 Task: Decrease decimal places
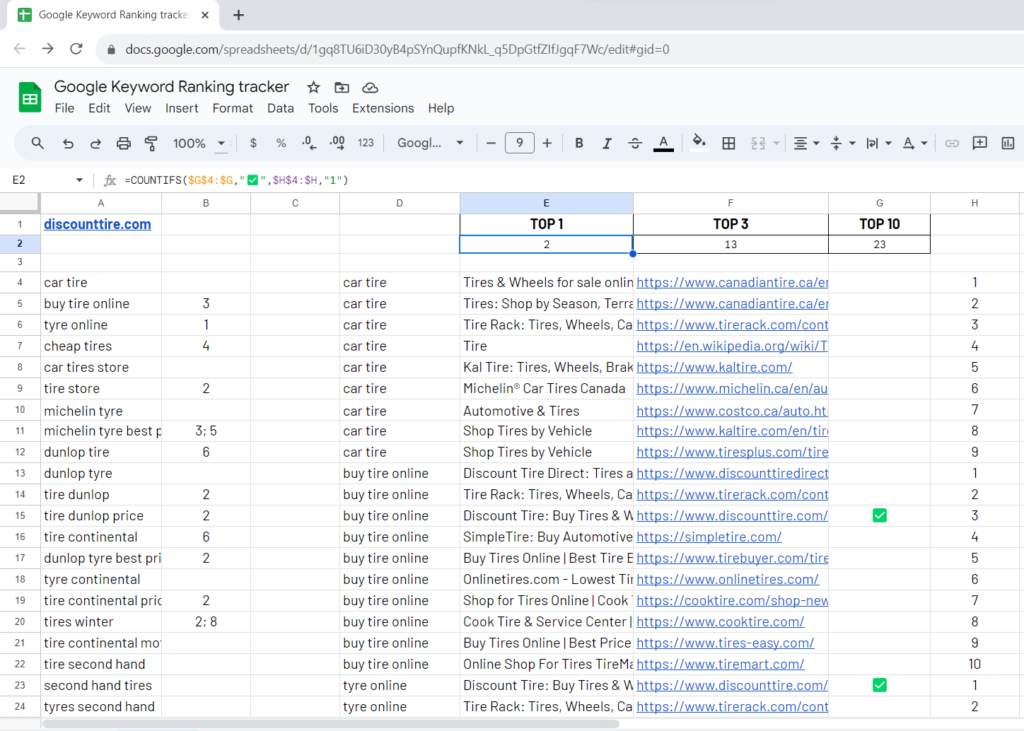[309, 143]
